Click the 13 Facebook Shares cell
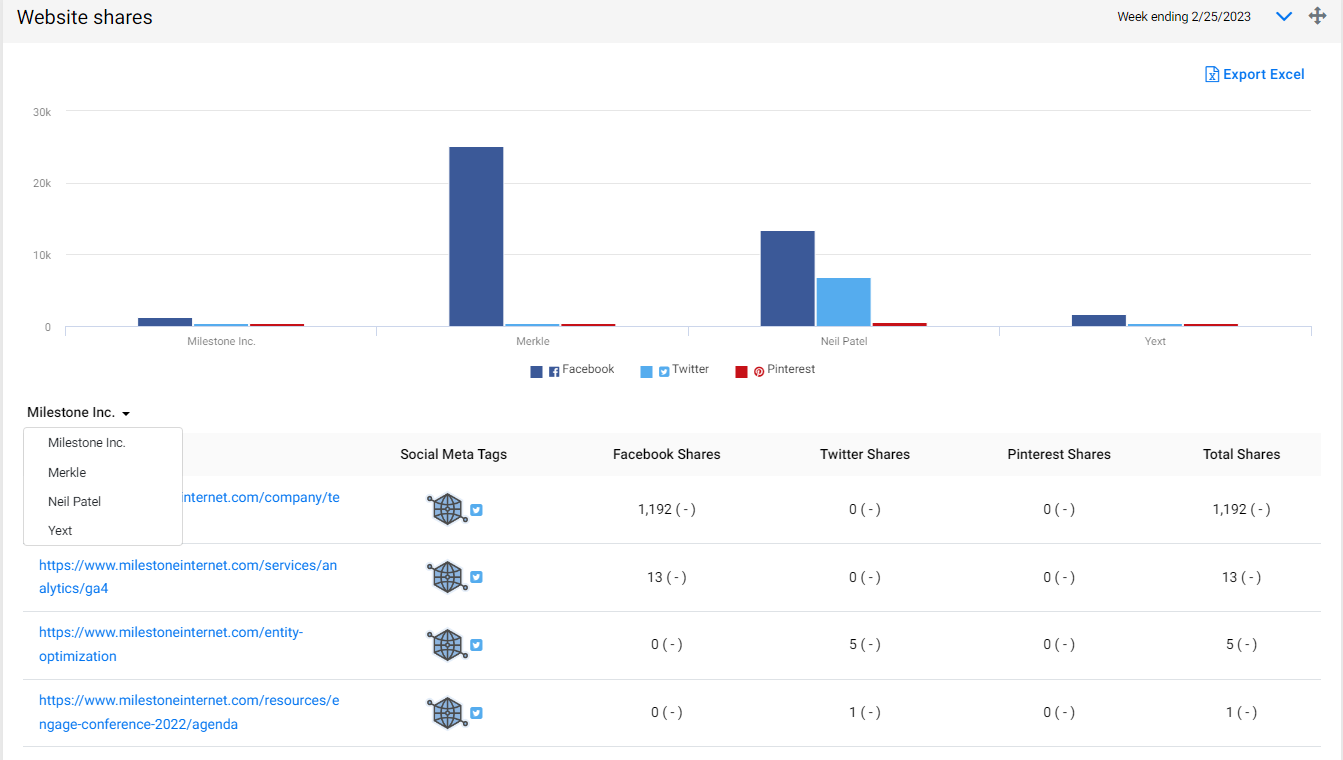Viewport: 1343px width, 760px height. (x=667, y=577)
